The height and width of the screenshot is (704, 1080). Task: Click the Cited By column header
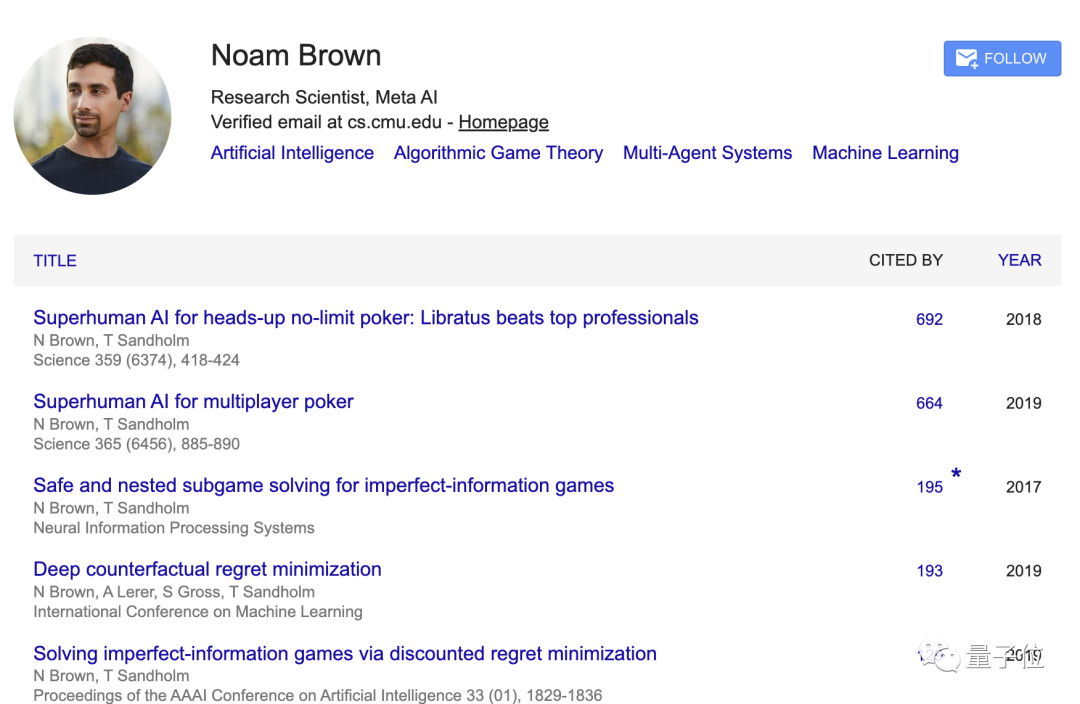click(906, 260)
